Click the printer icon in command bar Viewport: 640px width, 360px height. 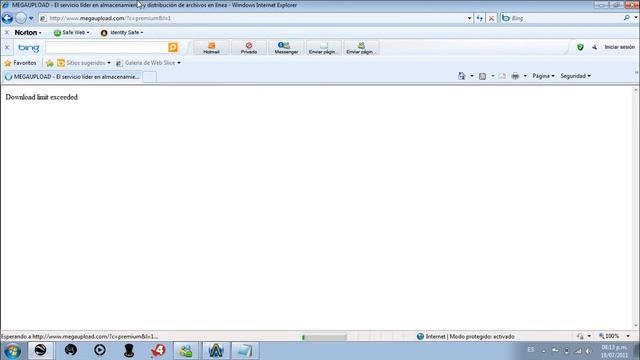point(515,76)
